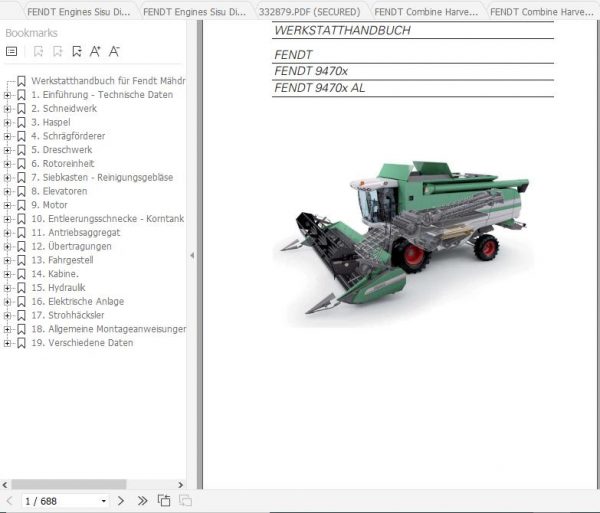Jump to the last page double arrow
600x513 pixels.
(x=142, y=501)
